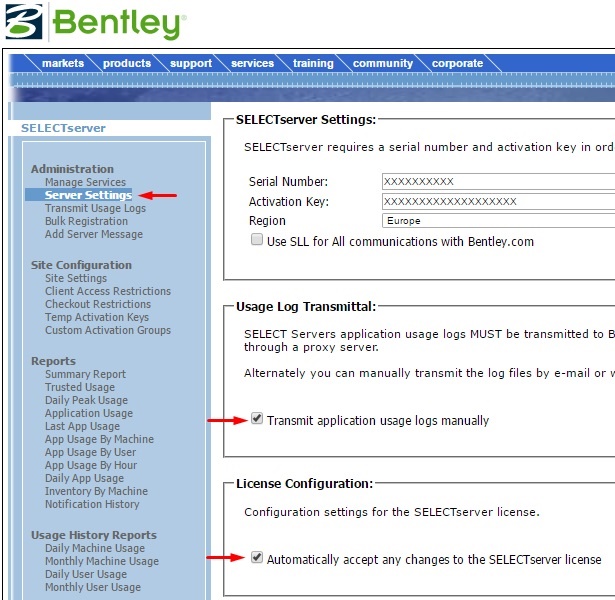Viewport: 615px width, 600px height.
Task: Open the training menu tab
Action: tap(313, 63)
